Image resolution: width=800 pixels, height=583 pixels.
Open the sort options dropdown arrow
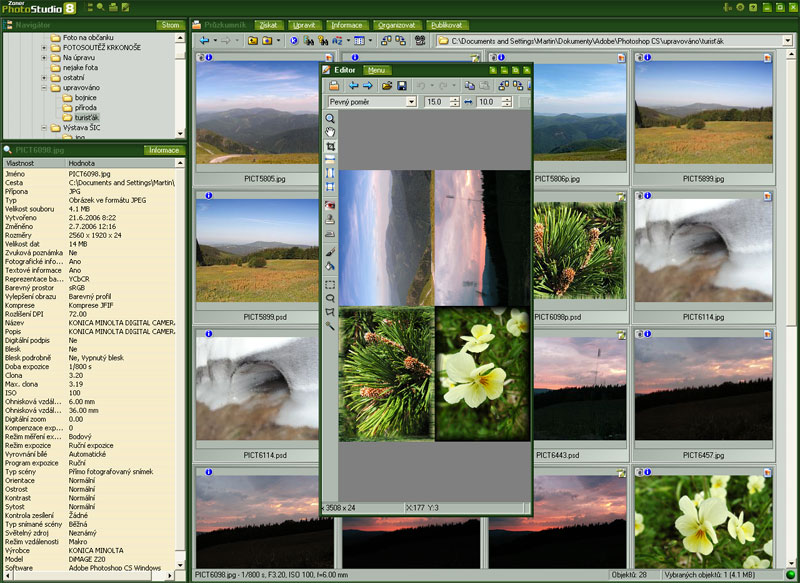click(x=348, y=41)
